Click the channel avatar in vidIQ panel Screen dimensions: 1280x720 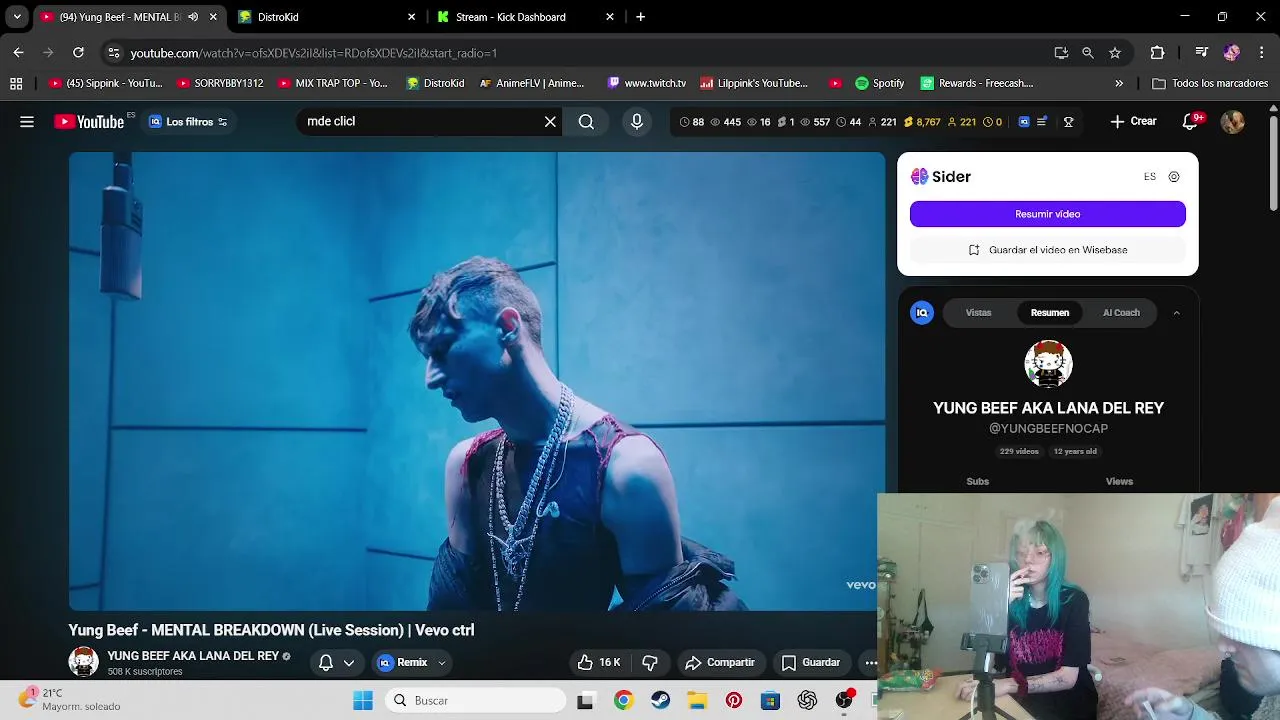1048,364
